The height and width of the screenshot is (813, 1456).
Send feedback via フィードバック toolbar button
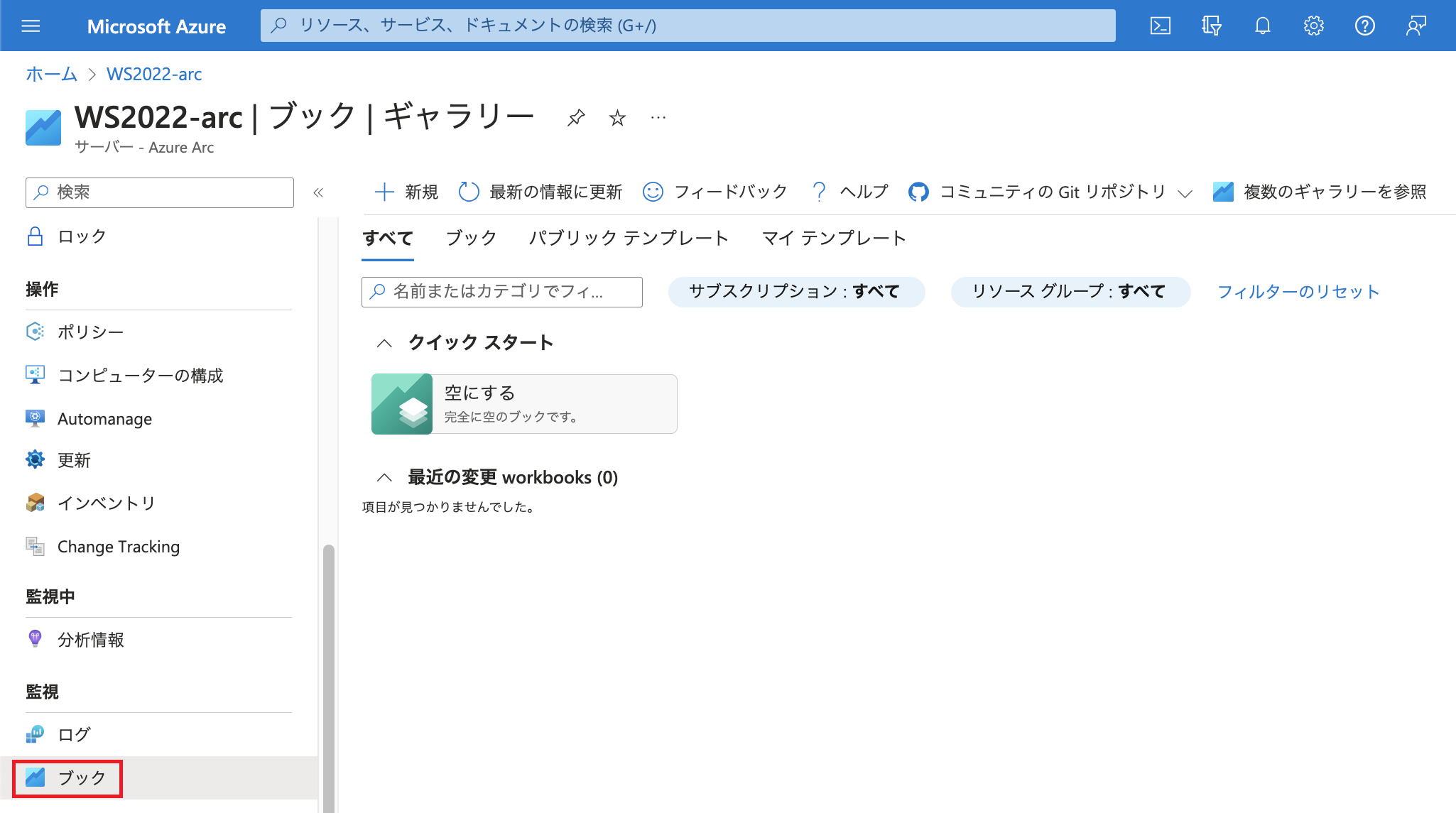tap(715, 192)
